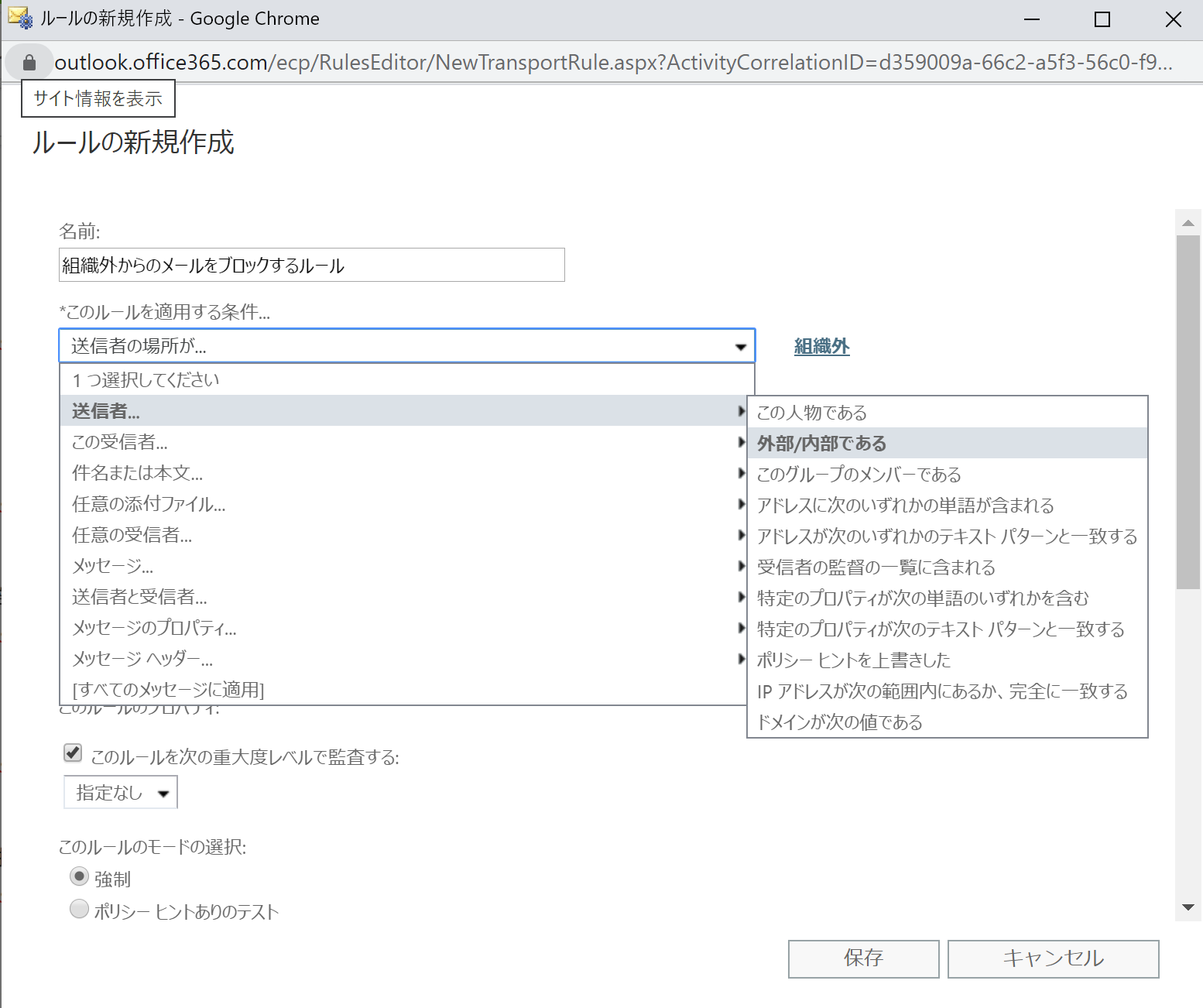Select 件名または本文... menu entry

click(x=403, y=472)
